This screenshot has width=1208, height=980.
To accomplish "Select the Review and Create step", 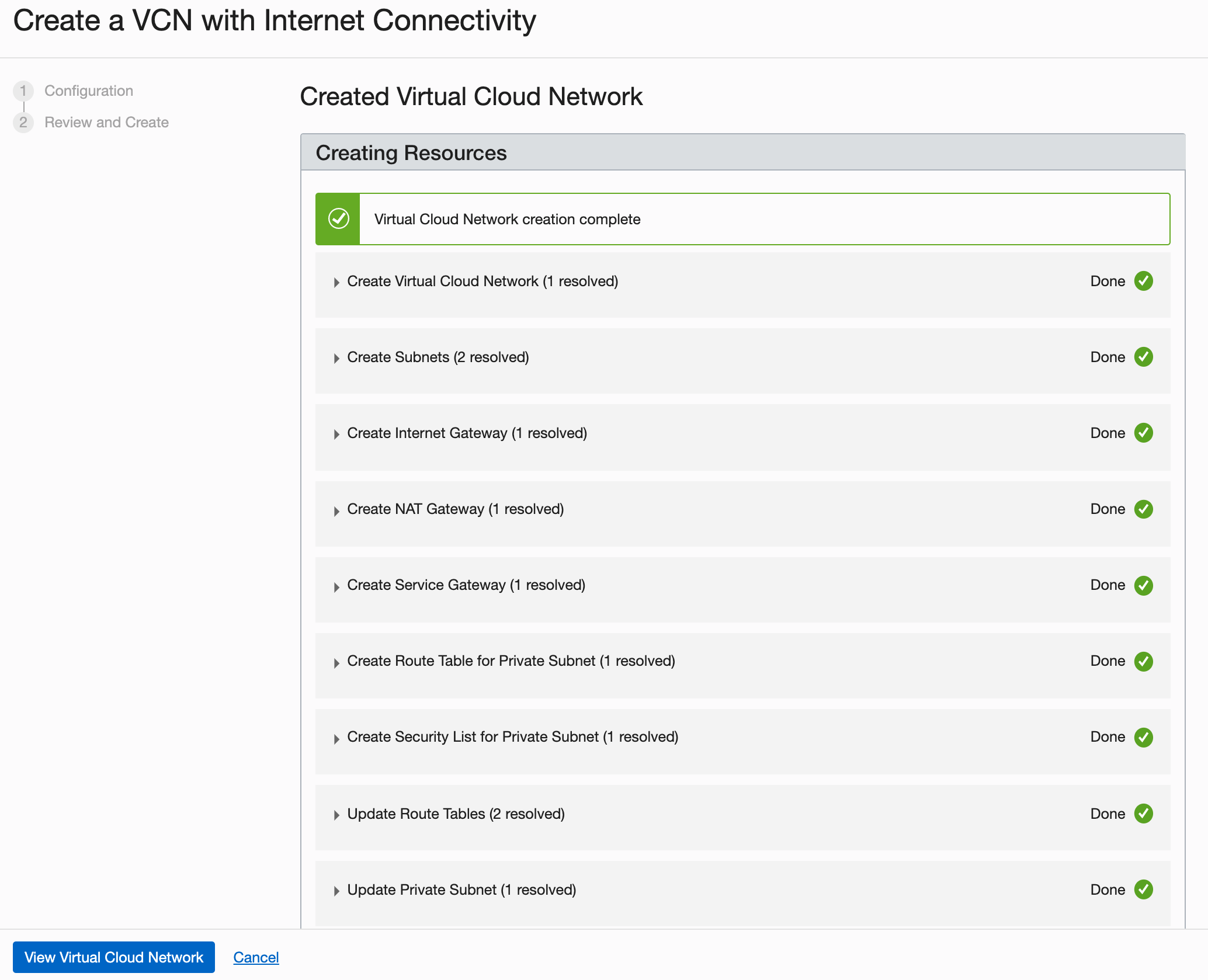I will click(106, 122).
